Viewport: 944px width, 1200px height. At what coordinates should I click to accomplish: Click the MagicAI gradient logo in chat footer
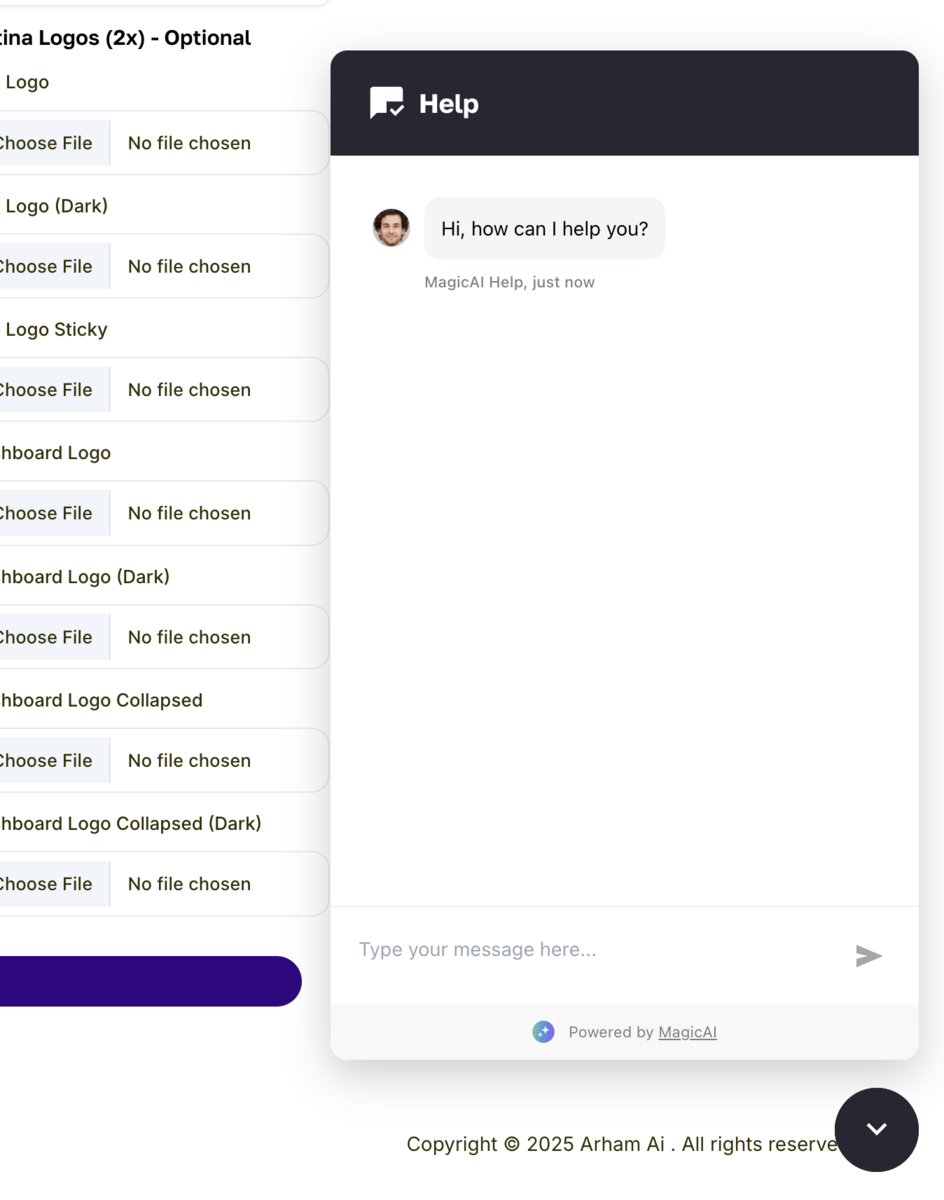pyautogui.click(x=543, y=1032)
